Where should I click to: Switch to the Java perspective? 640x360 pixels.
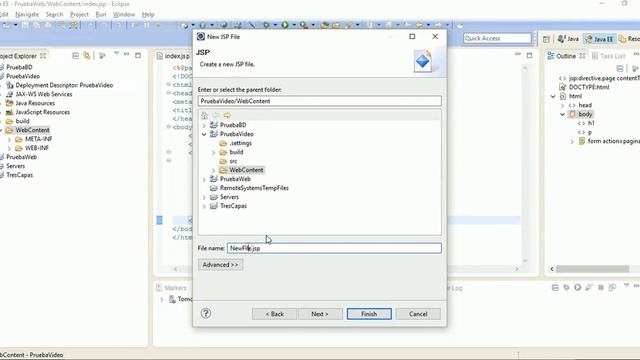click(x=568, y=39)
